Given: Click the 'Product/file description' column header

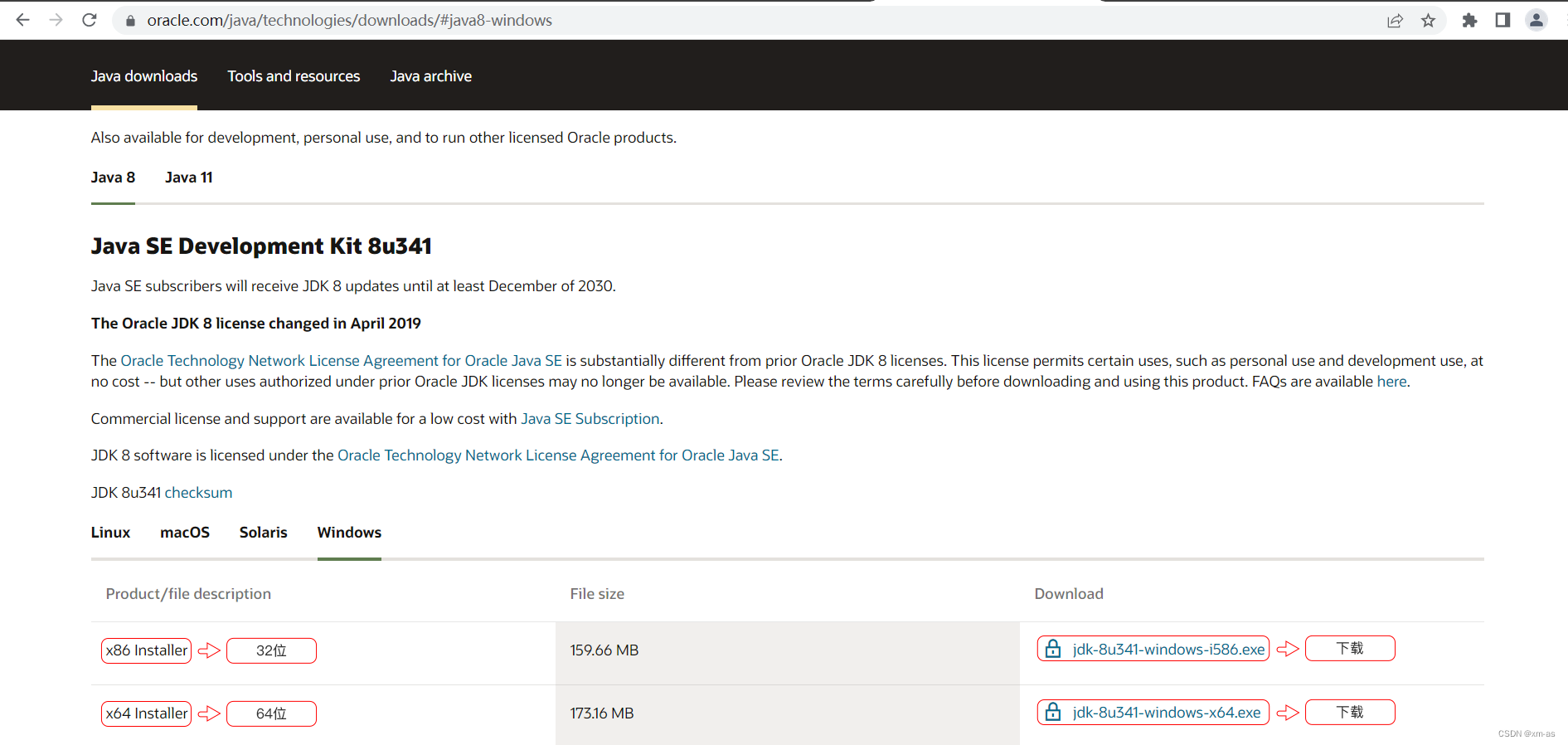Looking at the screenshot, I should pos(188,594).
